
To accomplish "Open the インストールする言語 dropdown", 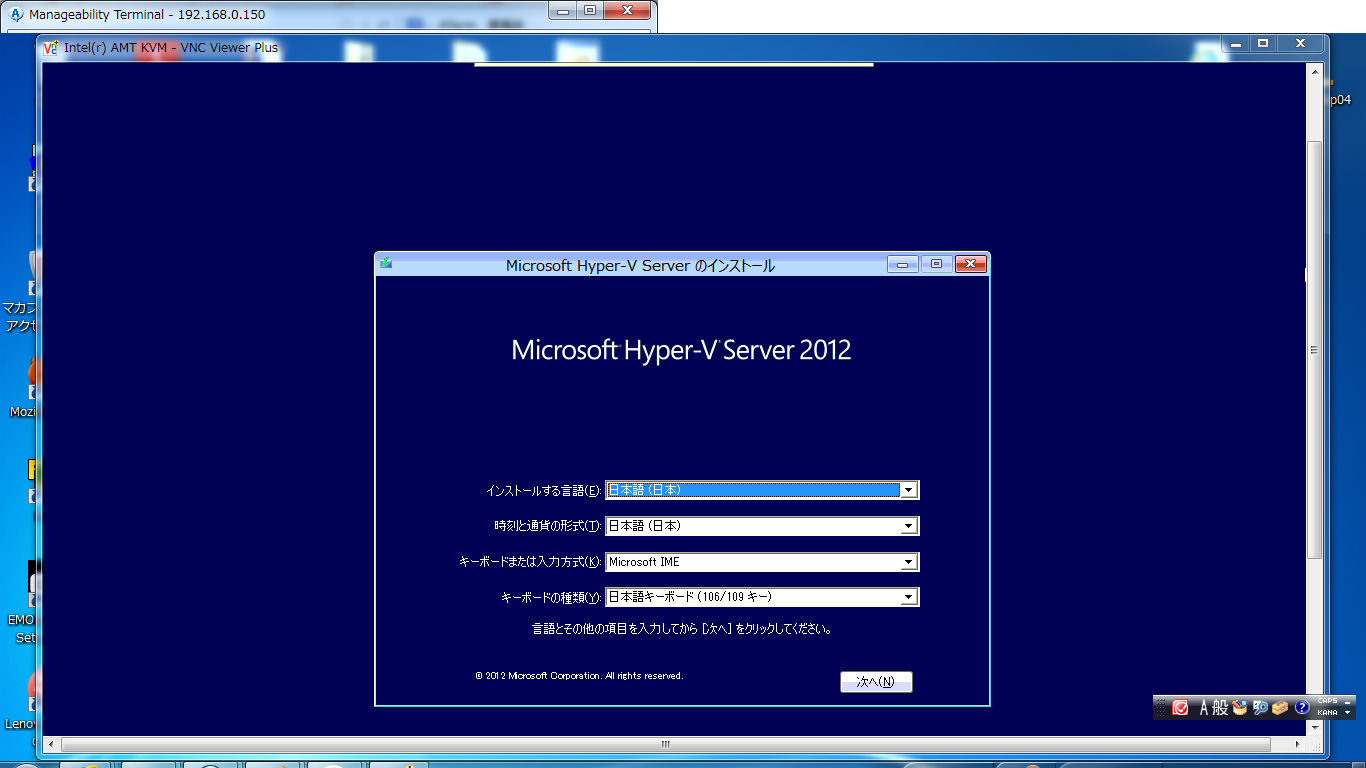I will pos(762,490).
